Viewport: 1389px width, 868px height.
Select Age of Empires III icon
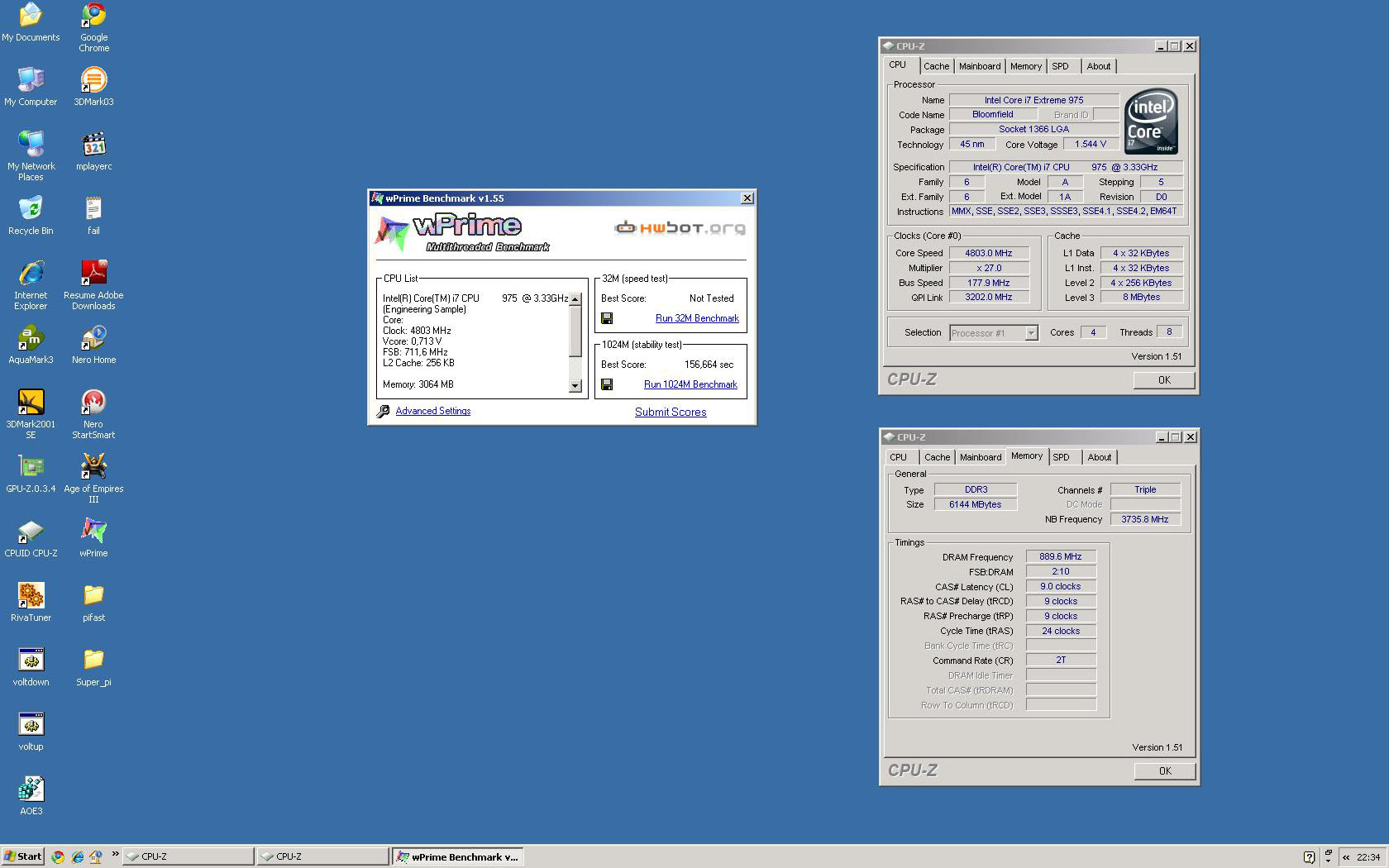point(93,479)
